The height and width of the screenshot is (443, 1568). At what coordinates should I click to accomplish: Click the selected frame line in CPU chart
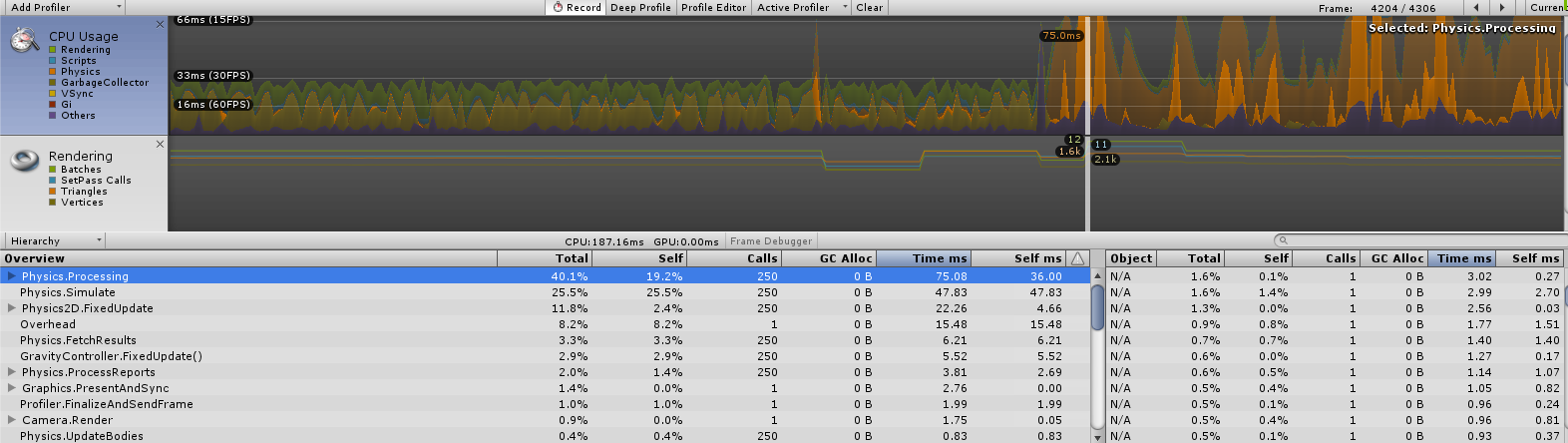coord(1087,75)
